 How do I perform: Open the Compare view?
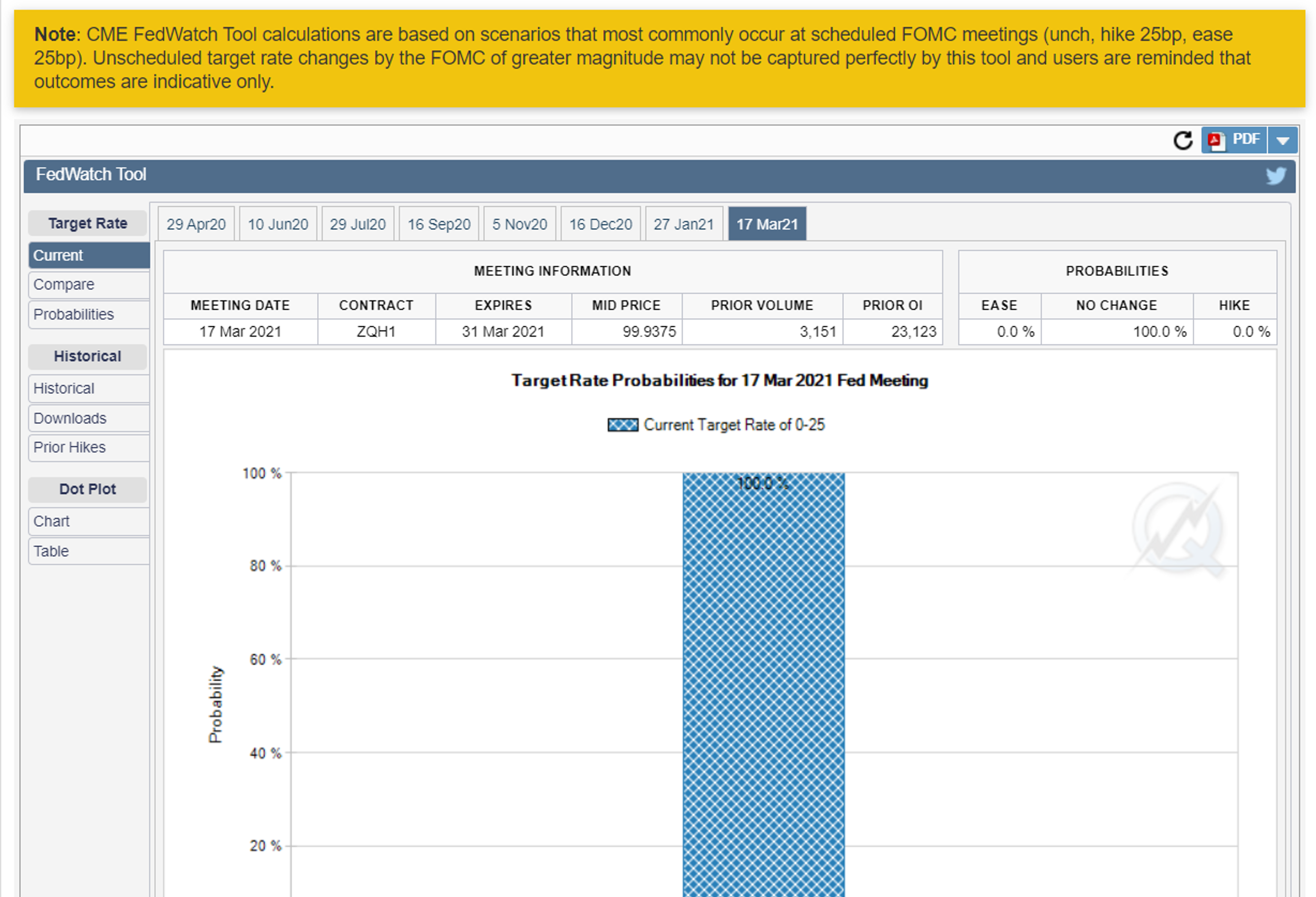click(x=89, y=284)
